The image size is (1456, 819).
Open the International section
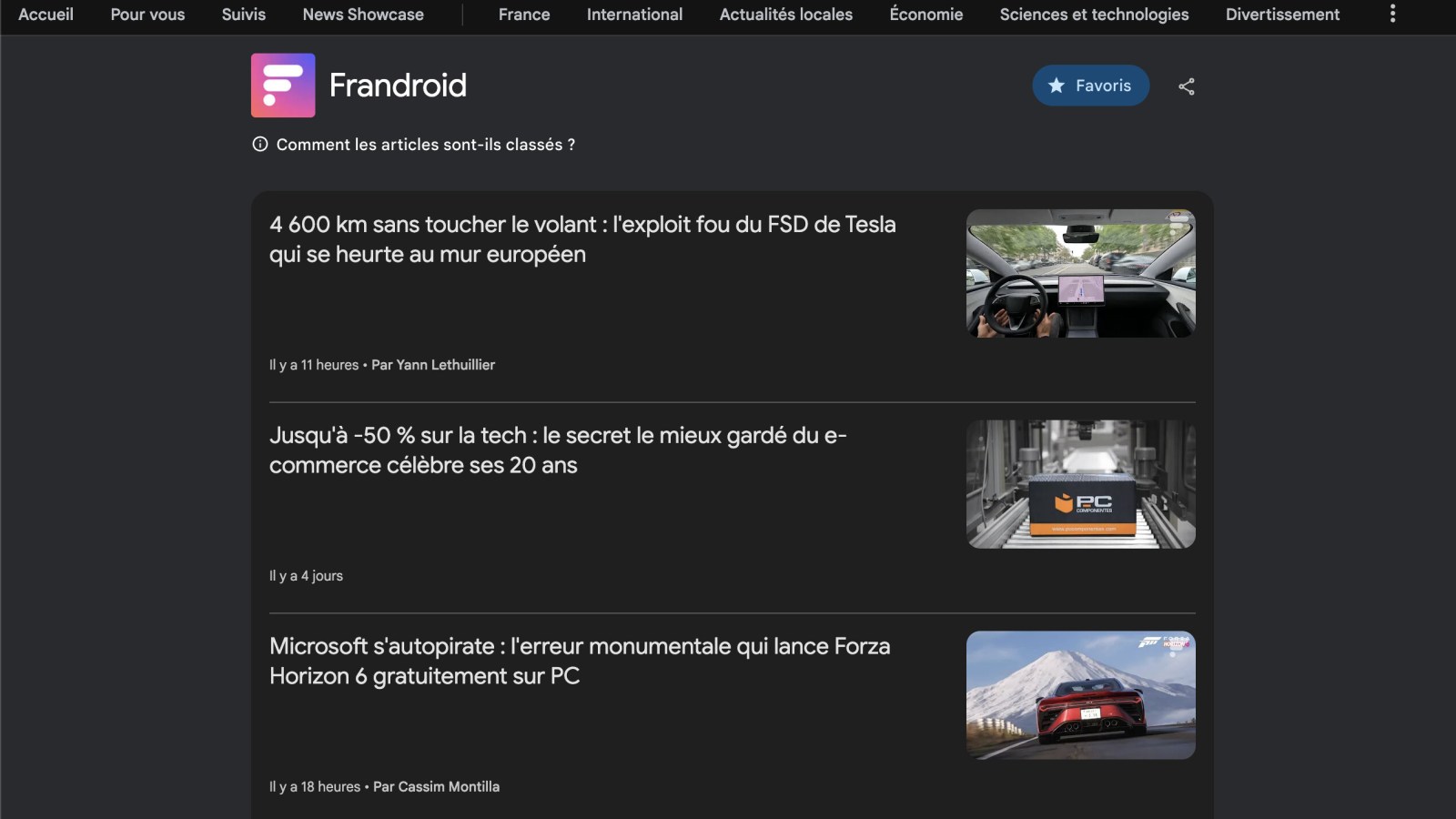634,15
